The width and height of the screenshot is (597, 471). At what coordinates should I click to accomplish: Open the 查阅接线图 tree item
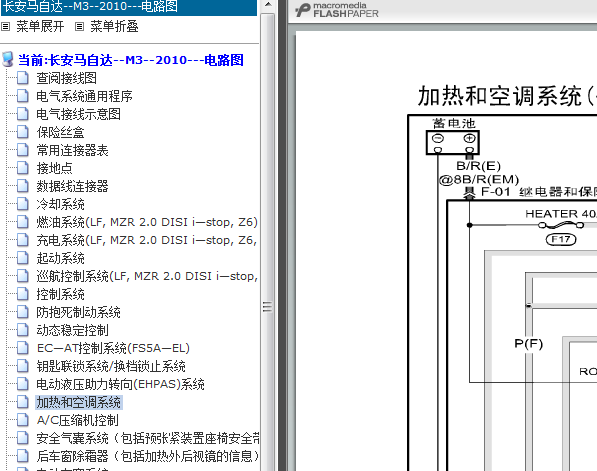(x=67, y=78)
